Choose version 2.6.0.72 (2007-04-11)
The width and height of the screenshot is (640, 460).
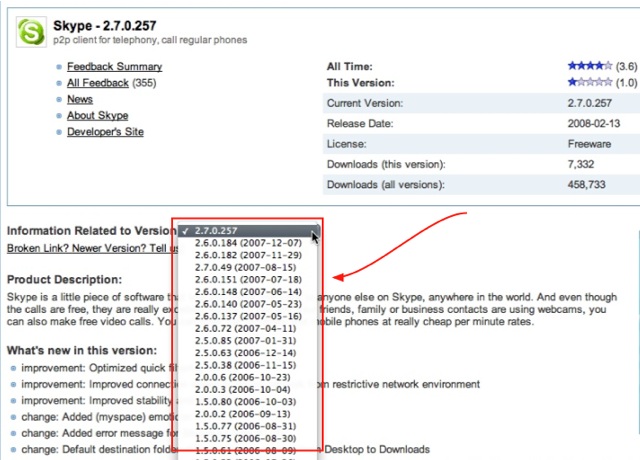pyautogui.click(x=248, y=329)
